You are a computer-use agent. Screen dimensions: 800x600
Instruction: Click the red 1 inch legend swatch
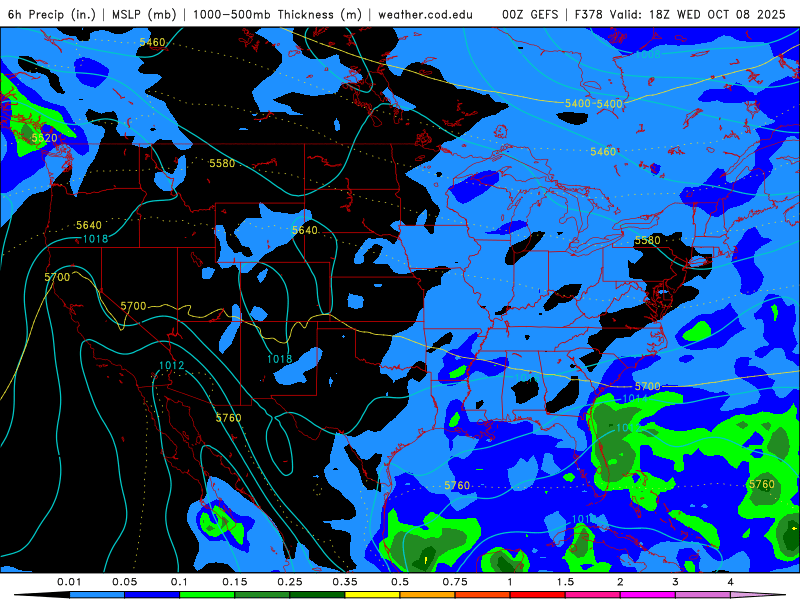click(x=538, y=595)
